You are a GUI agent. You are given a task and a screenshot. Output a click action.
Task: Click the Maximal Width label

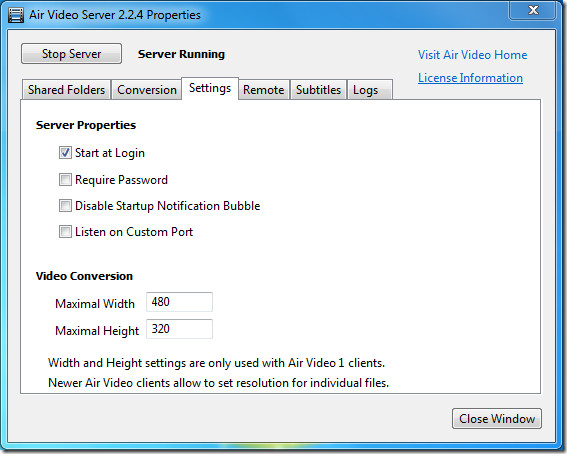[95, 304]
